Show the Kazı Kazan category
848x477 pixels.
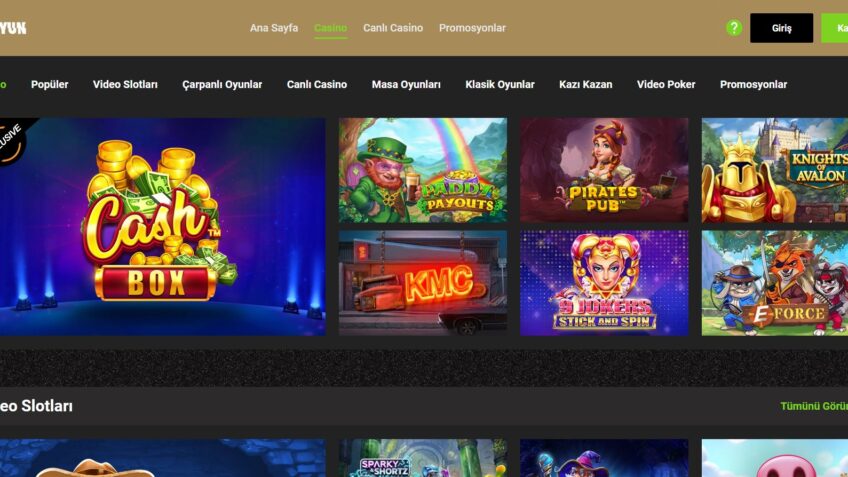click(586, 84)
